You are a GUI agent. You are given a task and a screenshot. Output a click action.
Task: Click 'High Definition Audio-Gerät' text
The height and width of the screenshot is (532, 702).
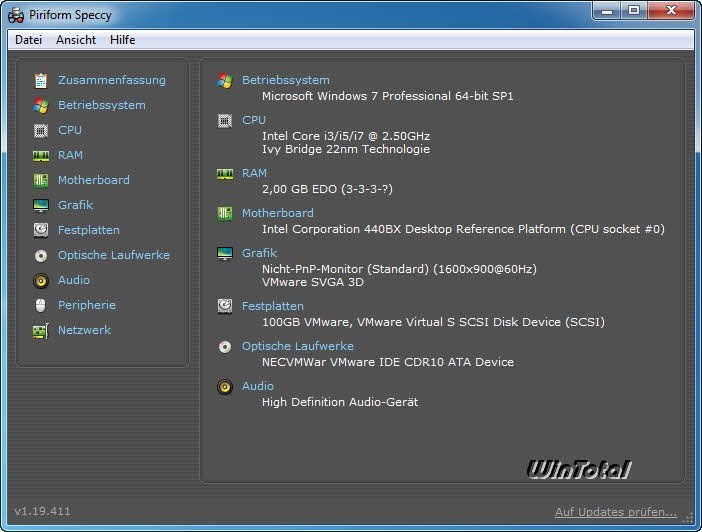(x=340, y=402)
